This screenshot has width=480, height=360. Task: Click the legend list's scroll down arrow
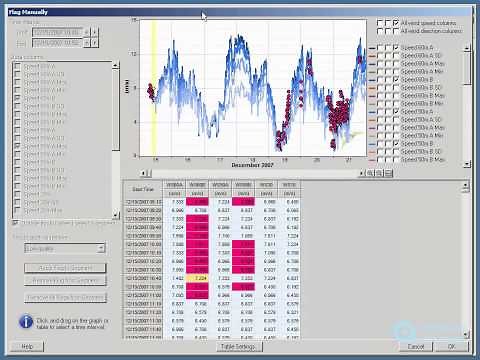pos(467,164)
